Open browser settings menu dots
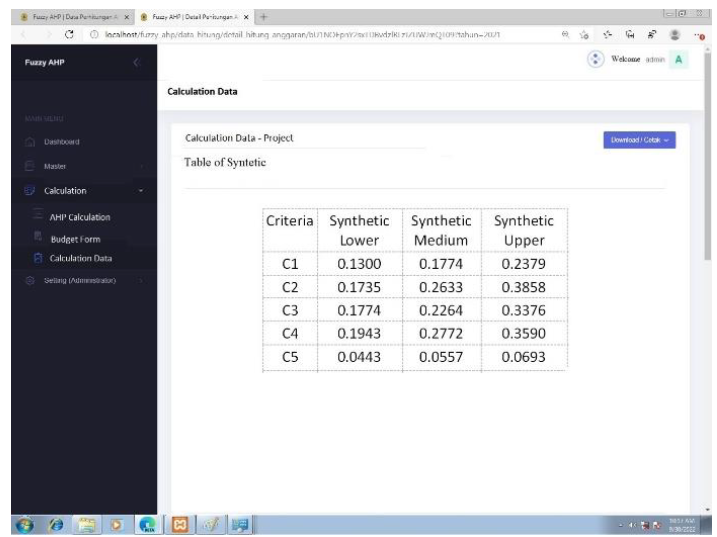Viewport: 717px width, 537px height. click(699, 35)
